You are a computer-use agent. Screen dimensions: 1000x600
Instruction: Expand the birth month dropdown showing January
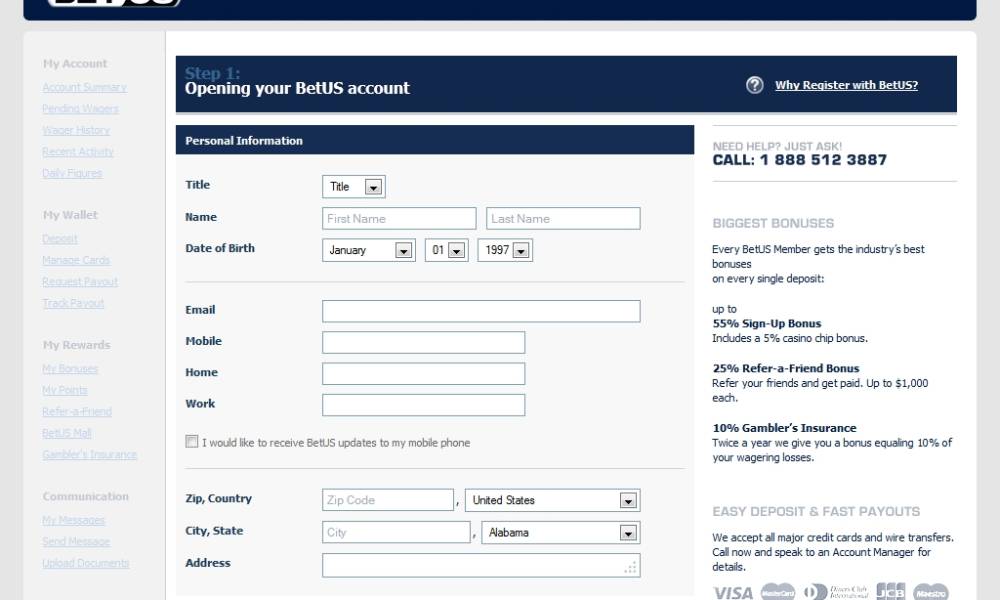pyautogui.click(x=368, y=251)
